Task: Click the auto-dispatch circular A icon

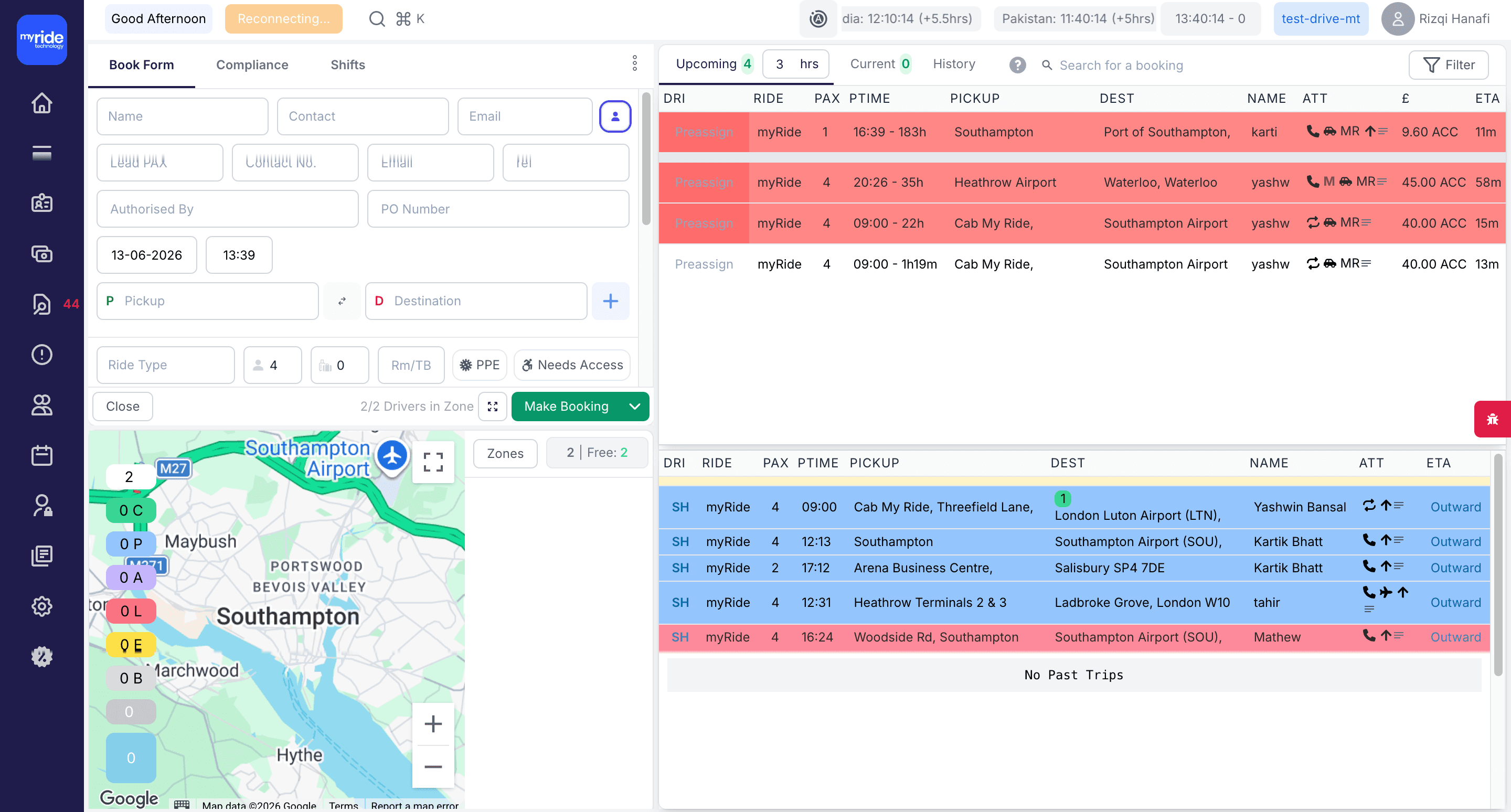Action: [818, 19]
